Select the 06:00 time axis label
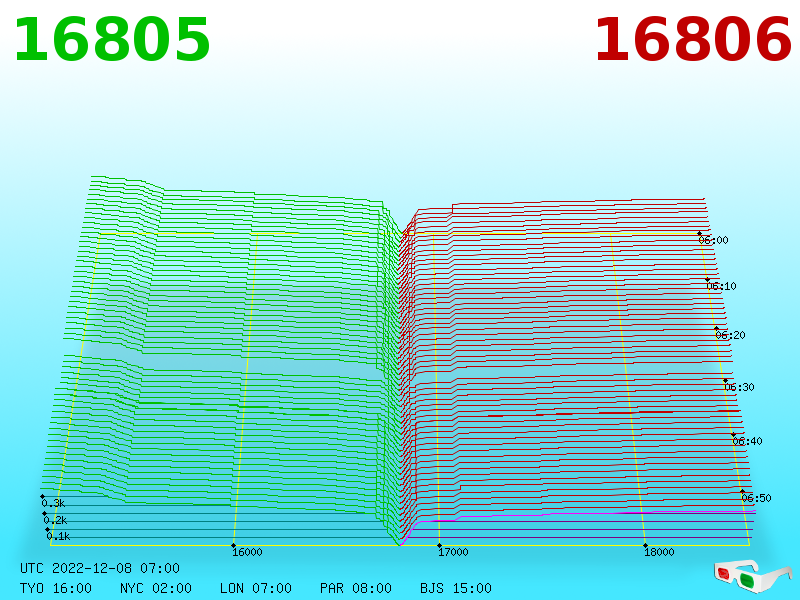800x600 pixels. coord(713,240)
